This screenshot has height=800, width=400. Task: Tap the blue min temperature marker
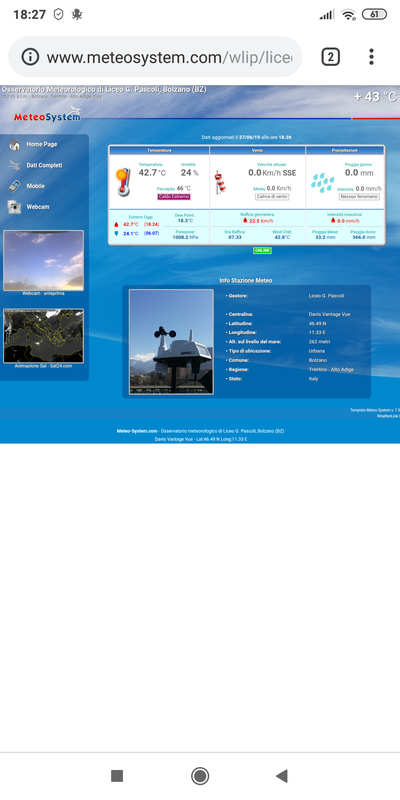coord(116,233)
